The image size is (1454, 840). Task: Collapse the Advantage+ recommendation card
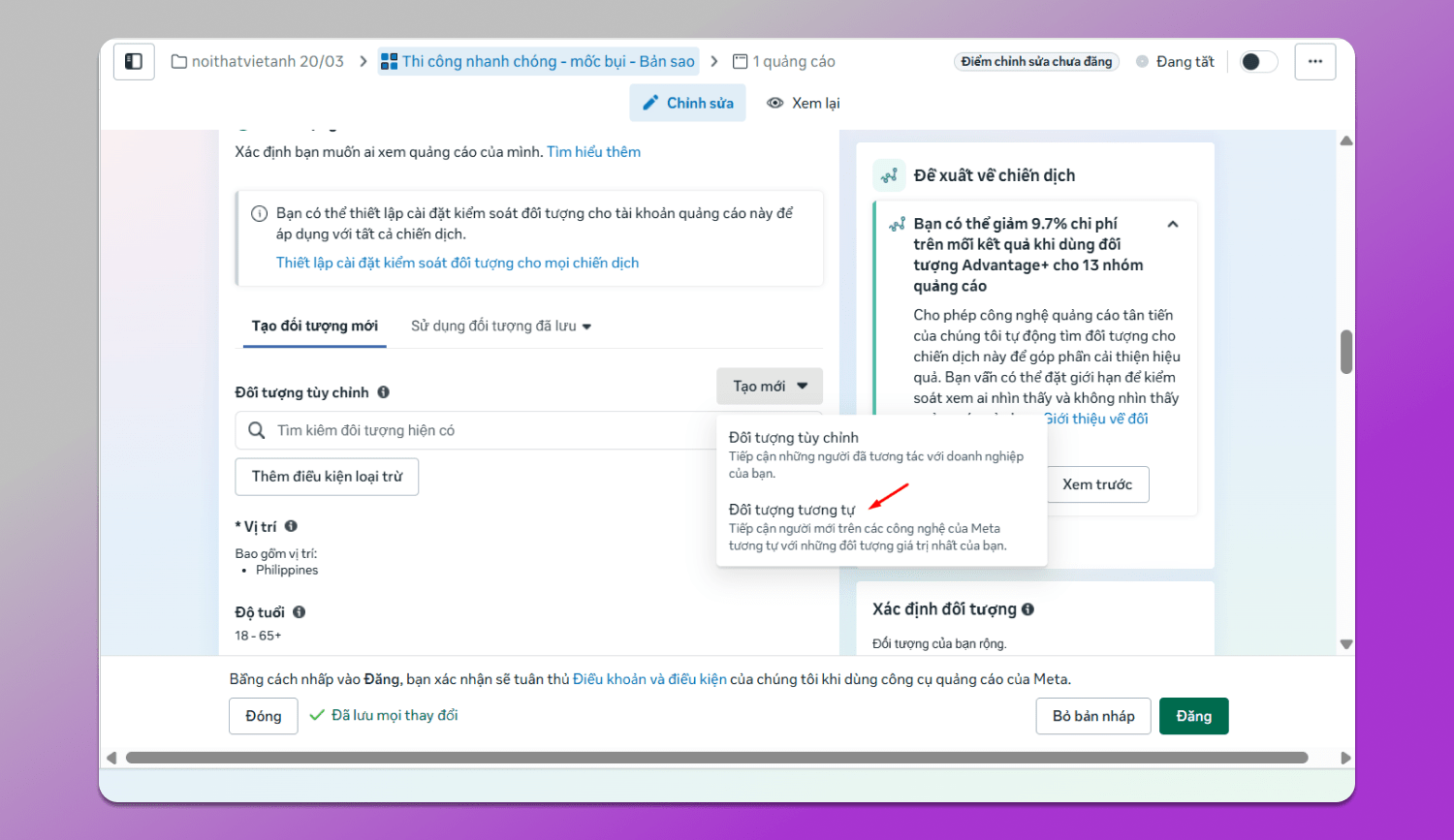tap(1173, 225)
